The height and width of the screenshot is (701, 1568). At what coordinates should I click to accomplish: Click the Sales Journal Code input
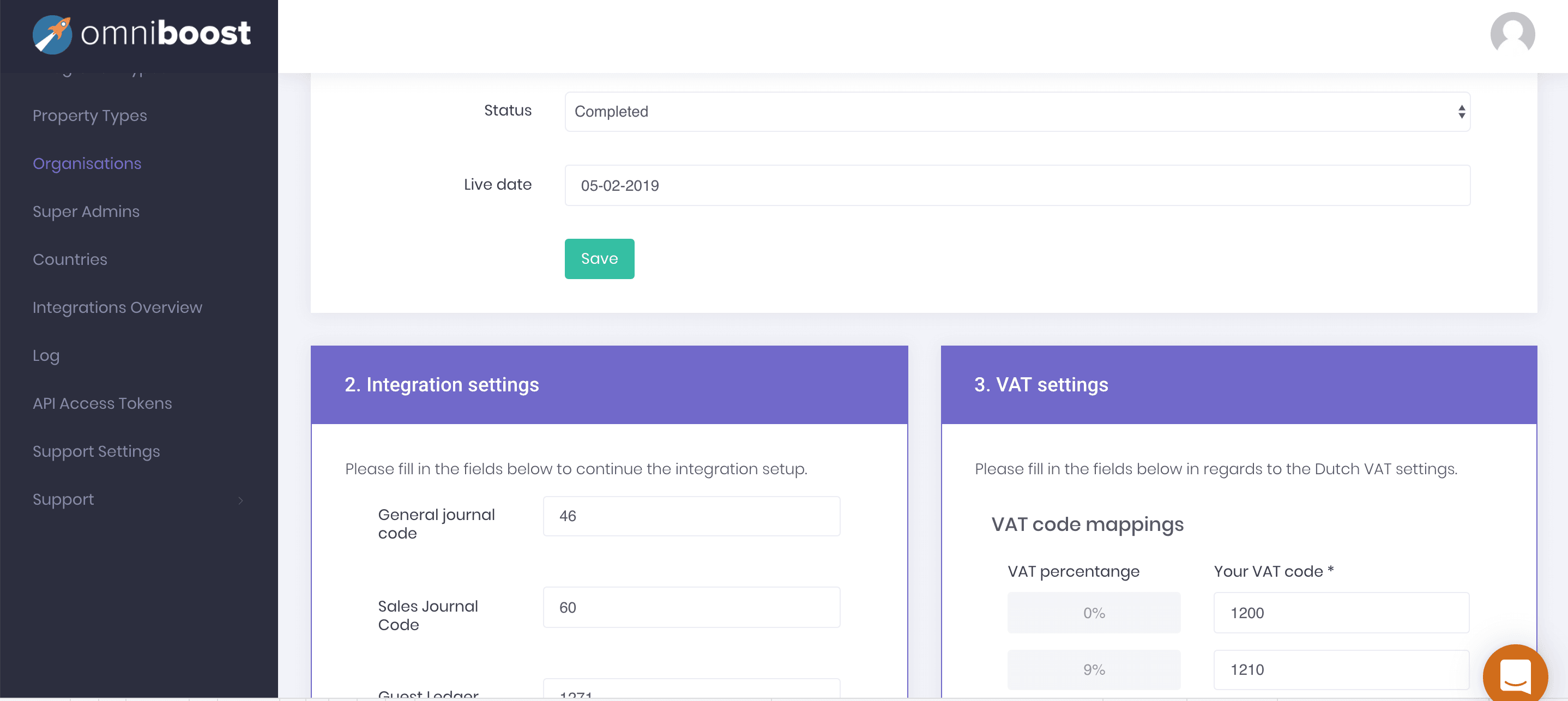[x=691, y=607]
